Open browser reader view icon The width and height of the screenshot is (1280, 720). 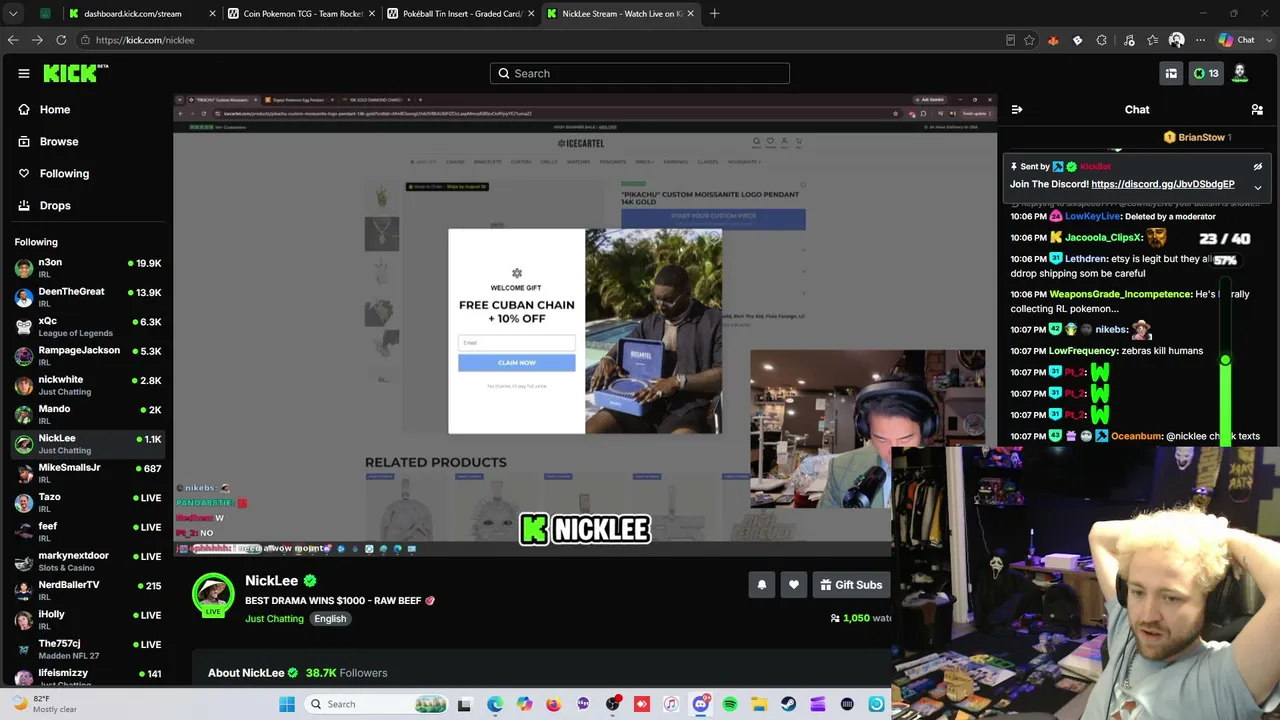coord(1011,40)
